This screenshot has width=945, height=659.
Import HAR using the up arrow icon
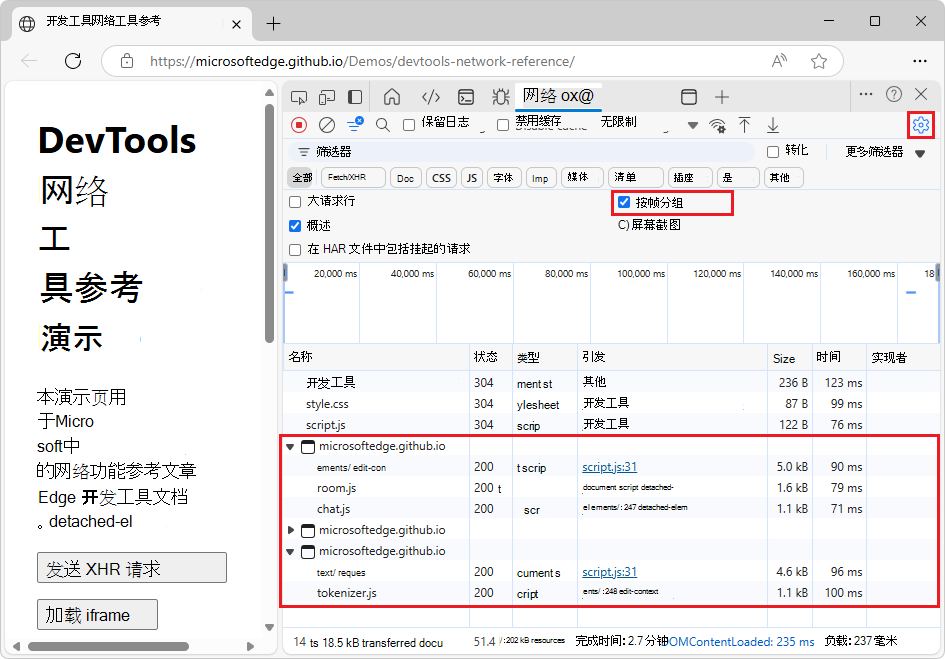(x=744, y=125)
